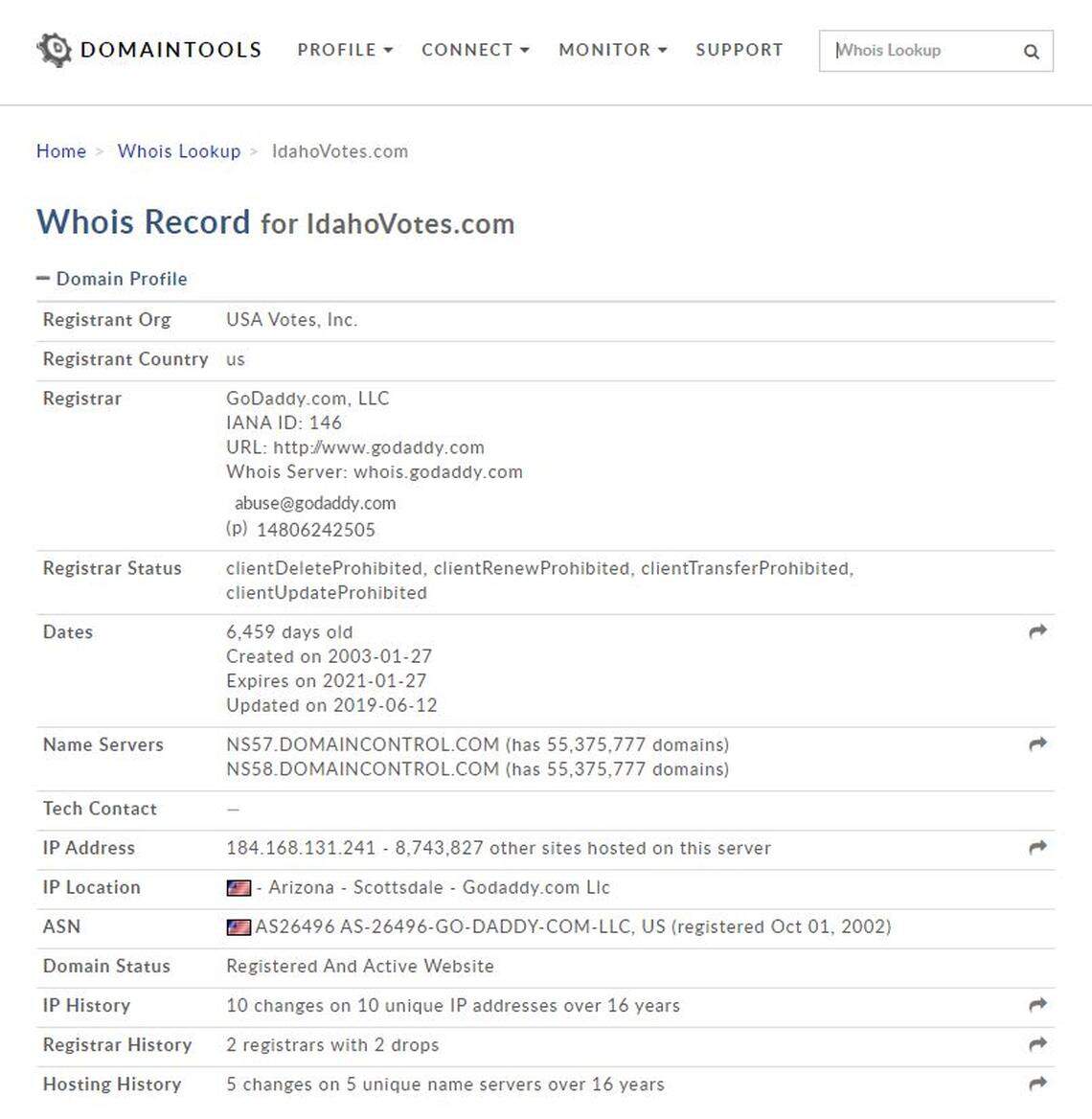1092x1119 pixels.
Task: Click the share arrow beside IP History
Action: 1036,1005
